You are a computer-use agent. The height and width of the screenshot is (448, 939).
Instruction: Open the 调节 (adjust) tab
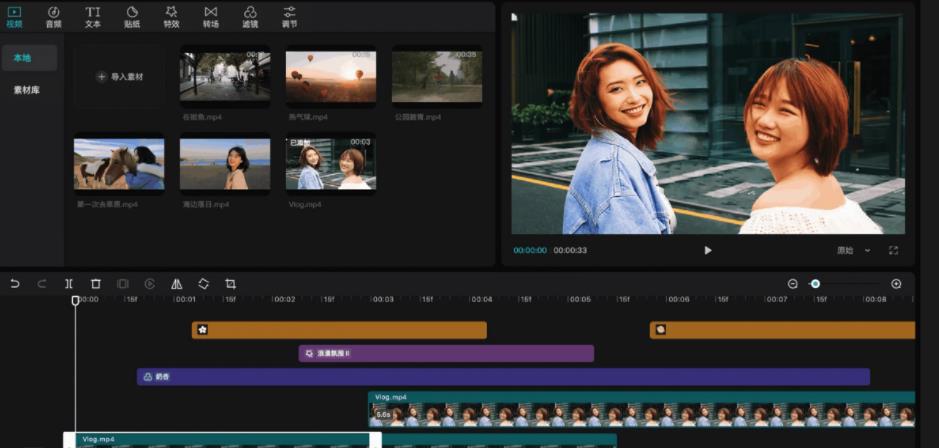coord(290,17)
